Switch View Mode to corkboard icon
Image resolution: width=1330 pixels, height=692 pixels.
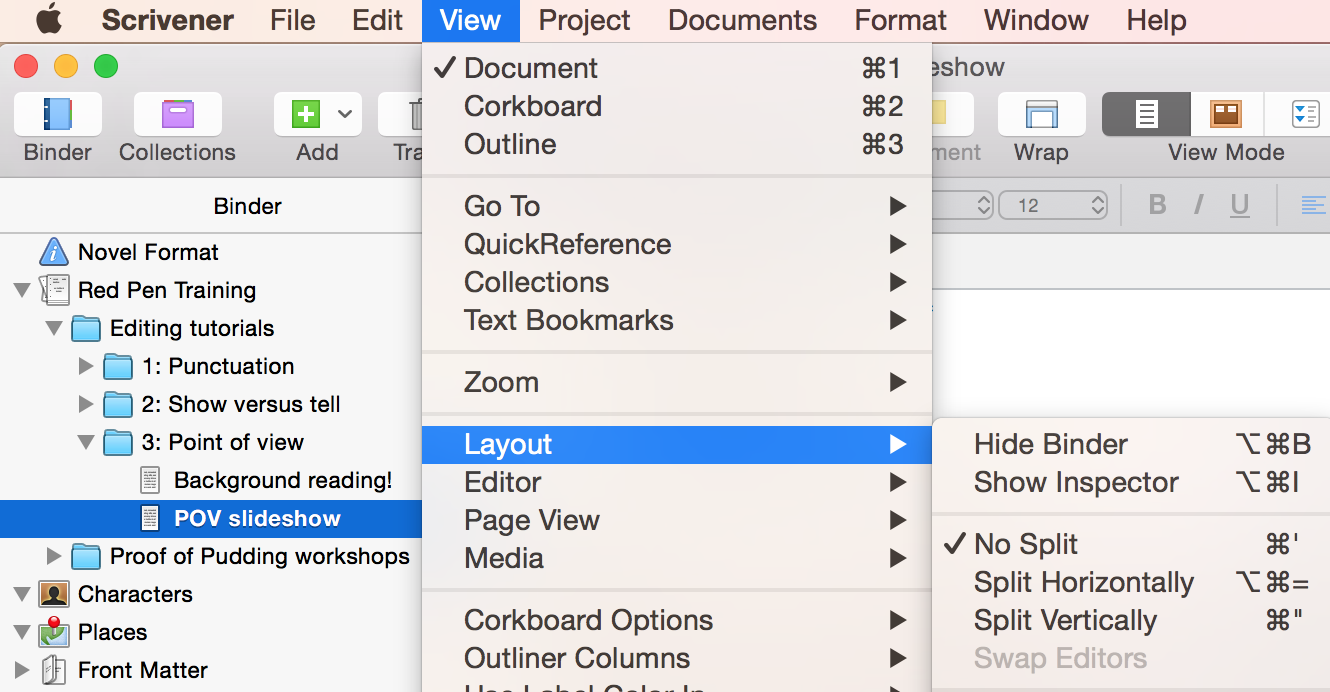[1226, 114]
